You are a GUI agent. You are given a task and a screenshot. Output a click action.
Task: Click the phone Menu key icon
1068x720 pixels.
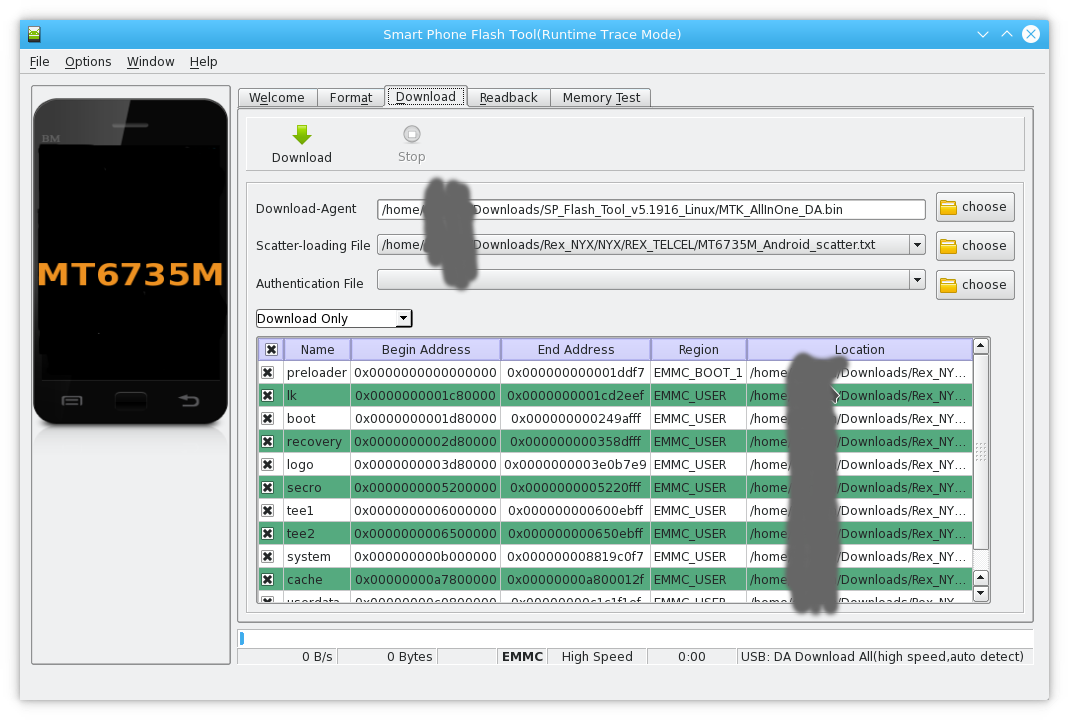coord(72,401)
